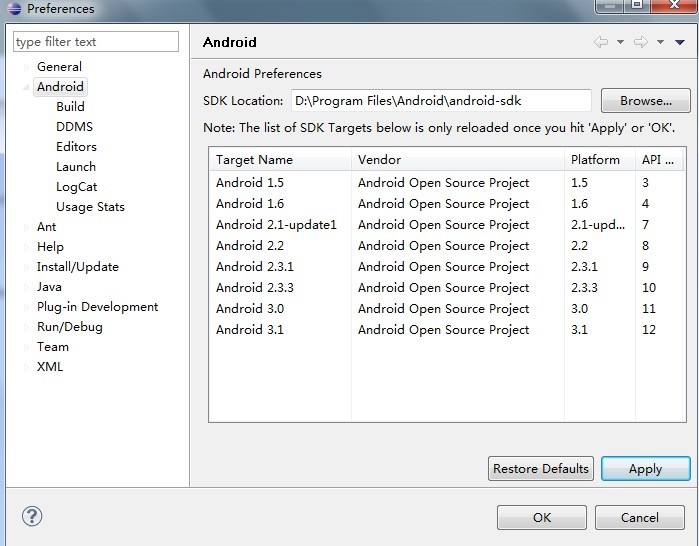The image size is (699, 546).
Task: Click the Browse... button for SDK location
Action: point(646,101)
